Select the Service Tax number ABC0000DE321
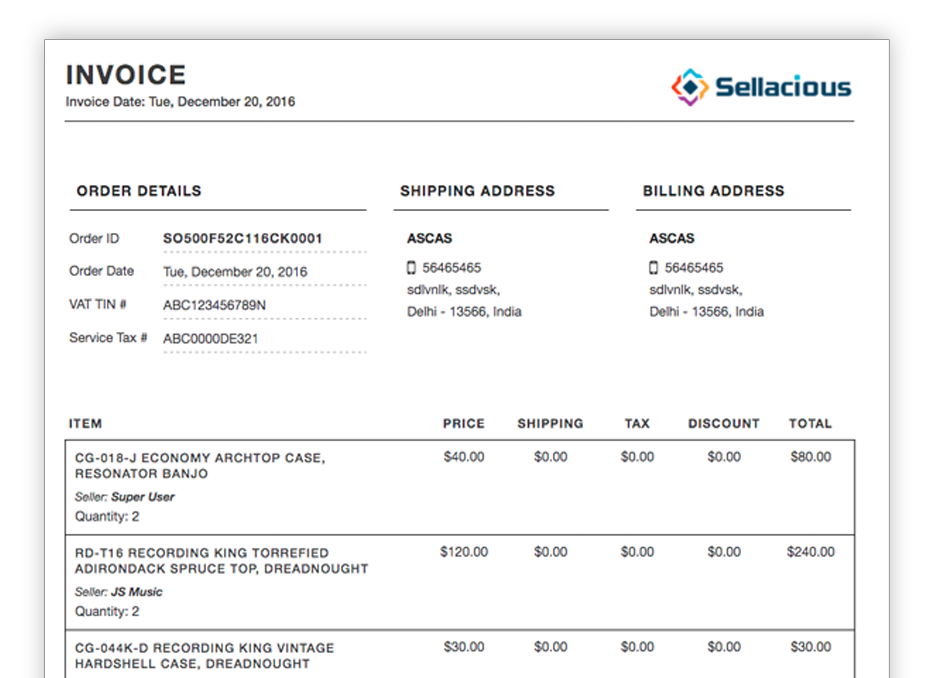 pos(210,339)
